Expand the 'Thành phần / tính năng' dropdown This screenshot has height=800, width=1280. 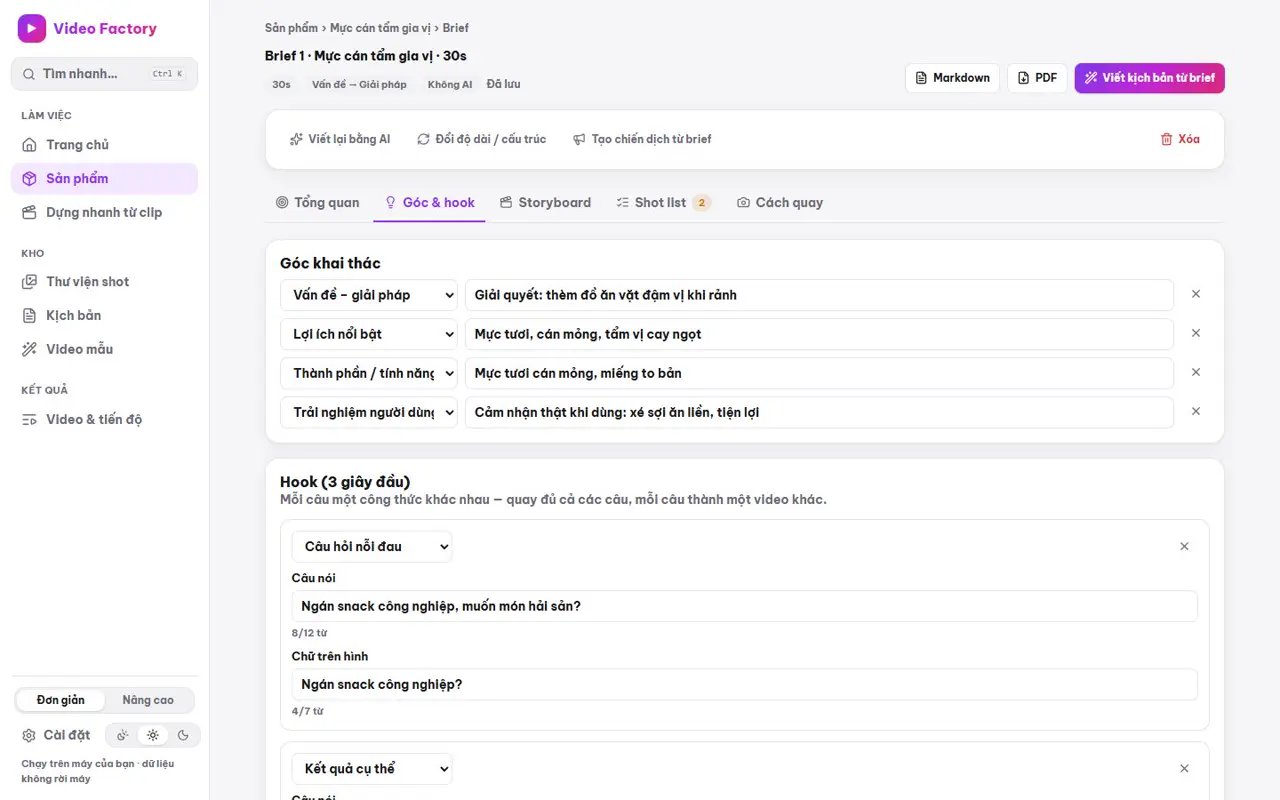[x=368, y=373]
